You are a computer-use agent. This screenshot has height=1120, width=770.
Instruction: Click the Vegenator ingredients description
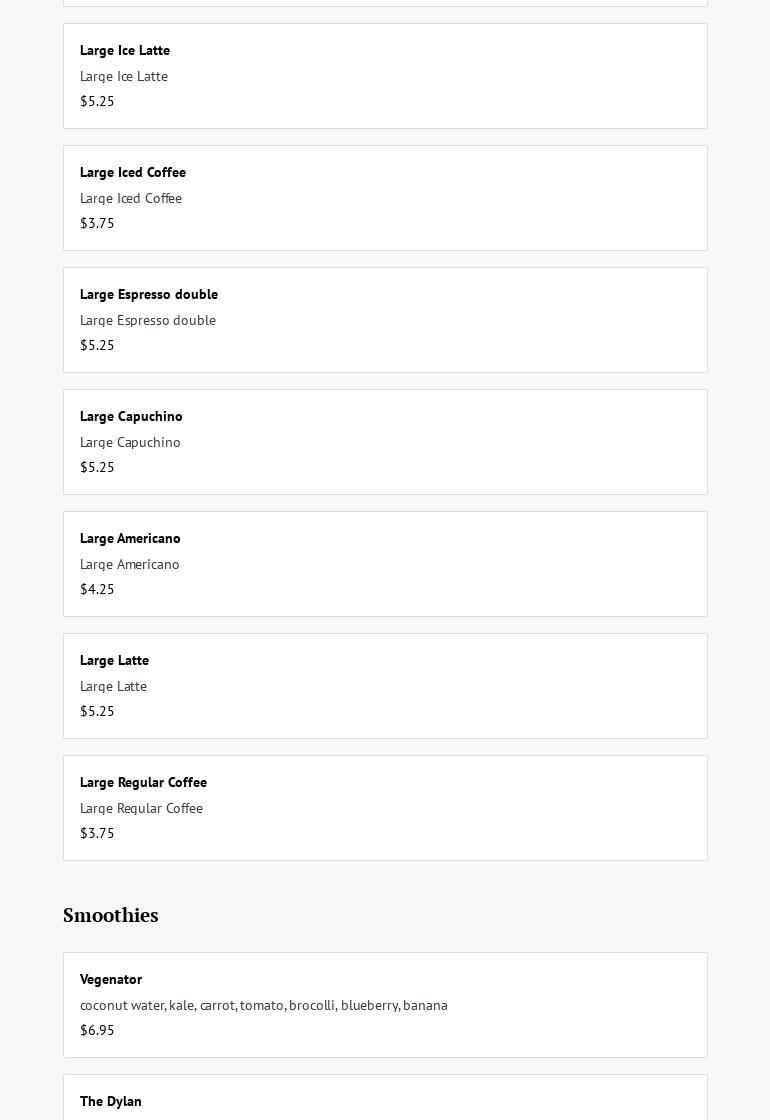pos(264,1005)
